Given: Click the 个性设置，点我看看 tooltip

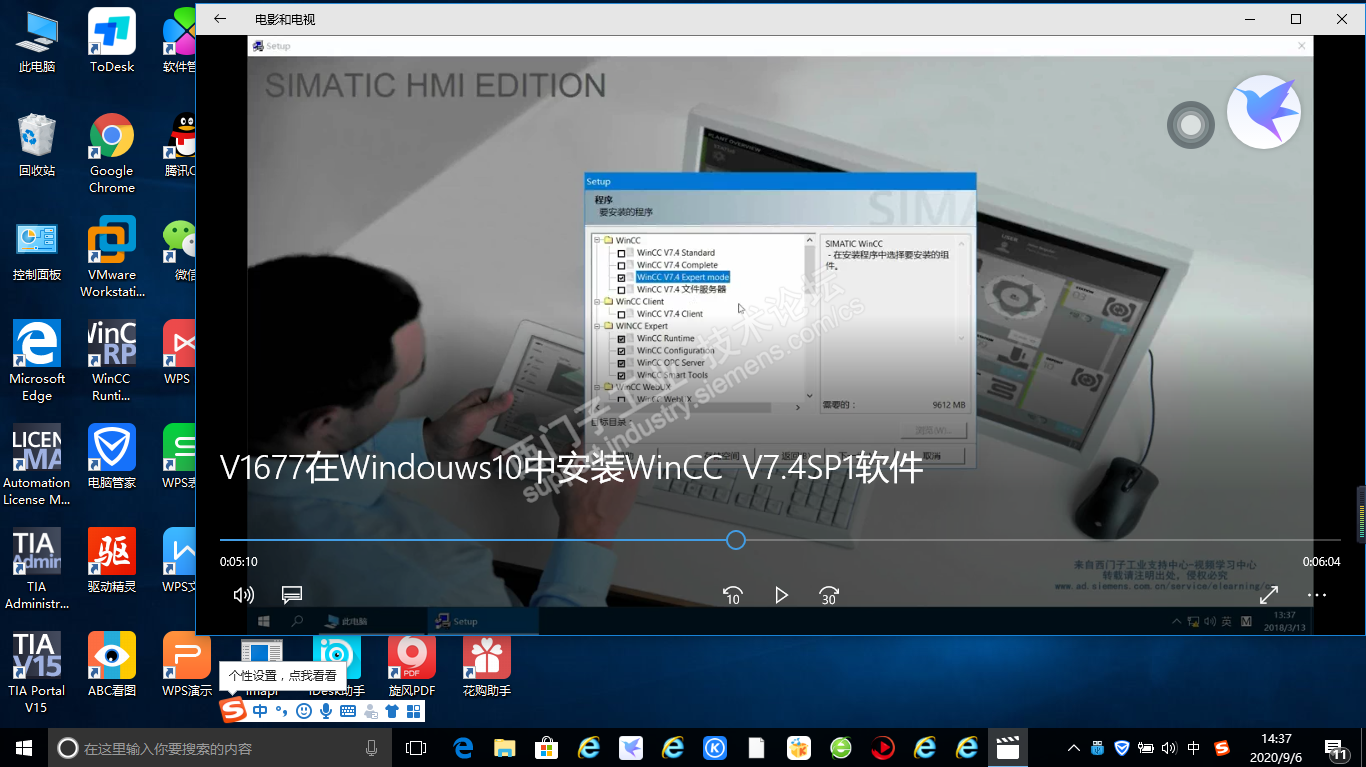Looking at the screenshot, I should (x=283, y=675).
